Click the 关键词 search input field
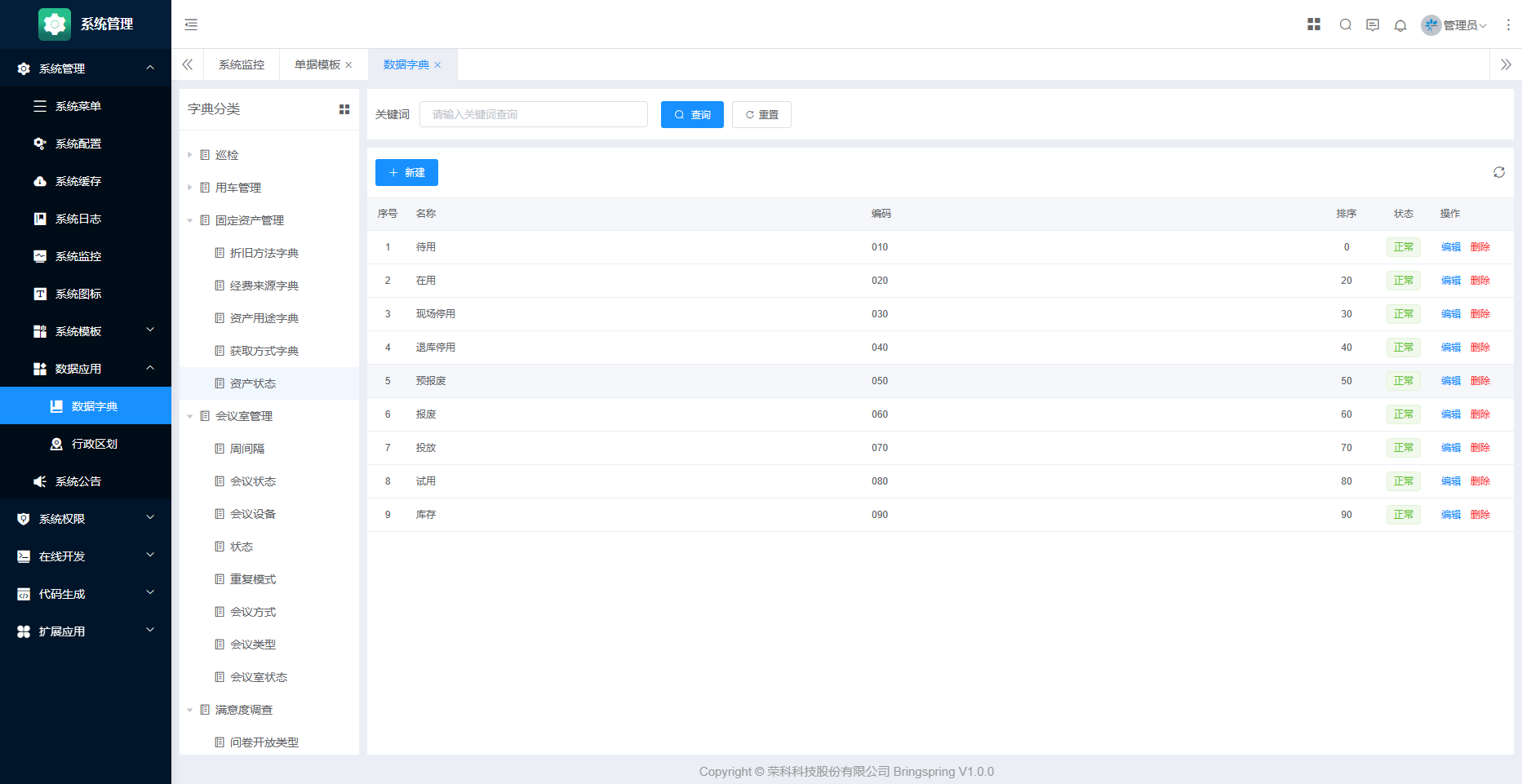 click(x=534, y=114)
